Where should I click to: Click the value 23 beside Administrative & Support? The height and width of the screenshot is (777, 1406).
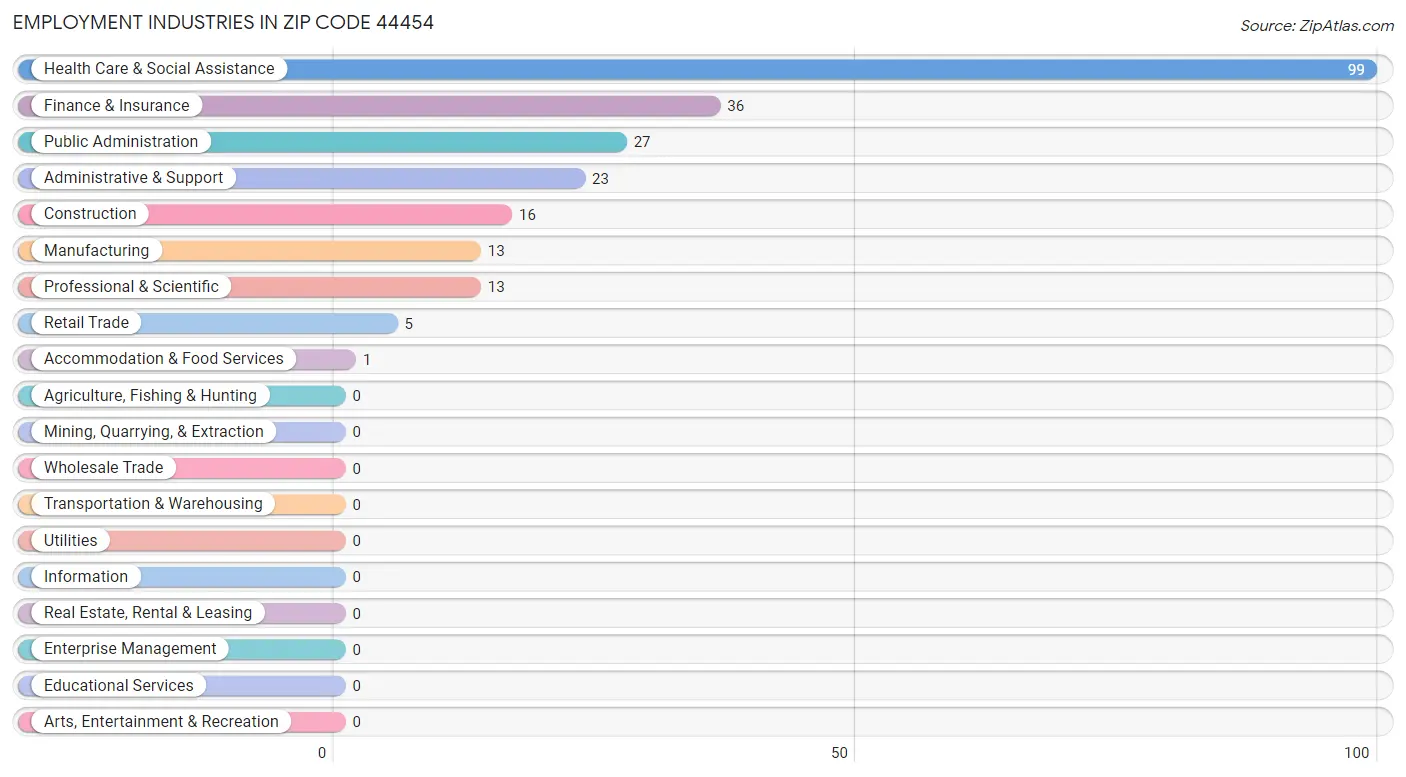point(600,179)
